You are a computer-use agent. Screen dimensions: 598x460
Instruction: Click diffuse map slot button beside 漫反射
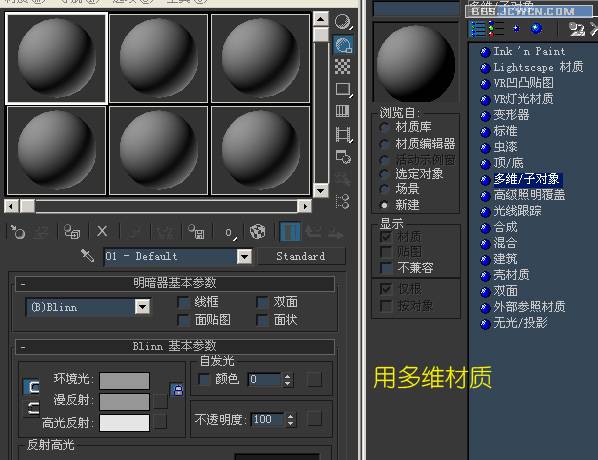coord(161,401)
